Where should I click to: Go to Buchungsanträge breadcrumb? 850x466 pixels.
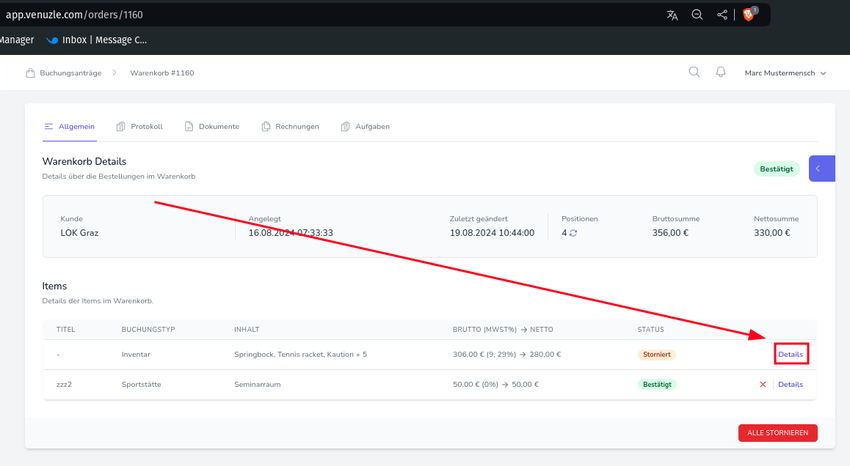[x=63, y=73]
